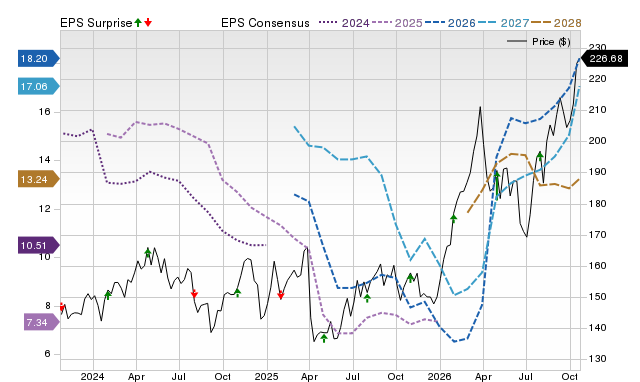Click the 2025 x-axis year label

(x=266, y=376)
